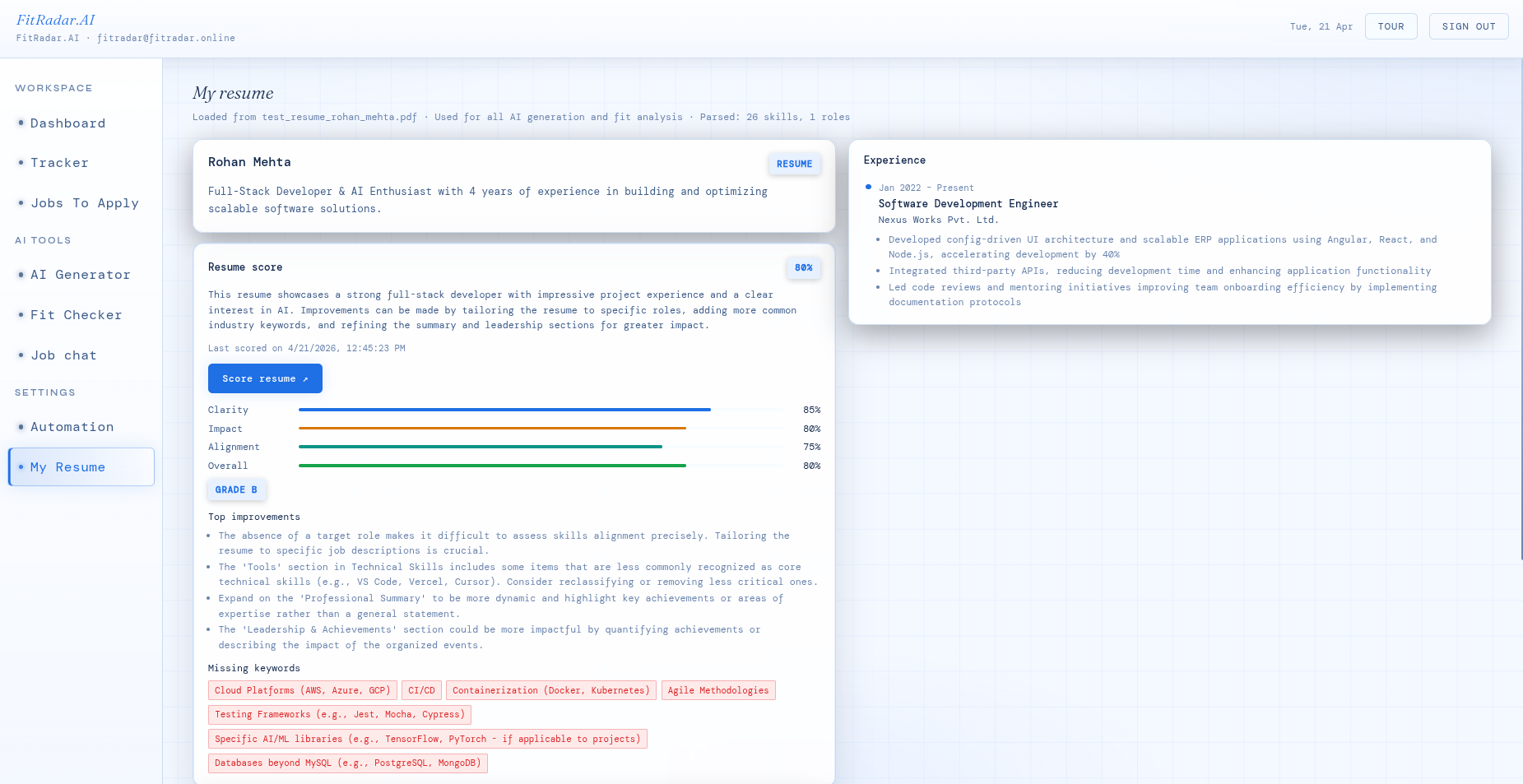Click the Databases beyond MySQL keyword tag
Viewport: 1523px width, 784px height.
(x=348, y=763)
